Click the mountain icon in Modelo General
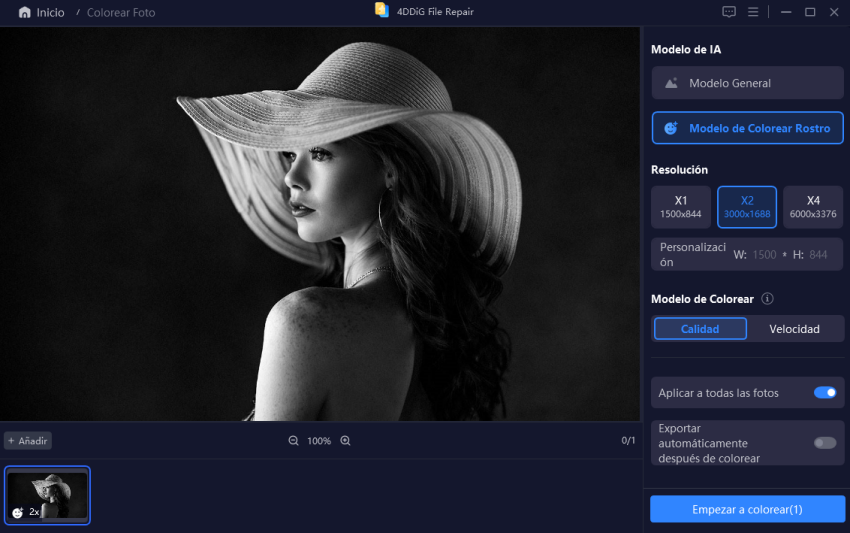 (x=671, y=83)
